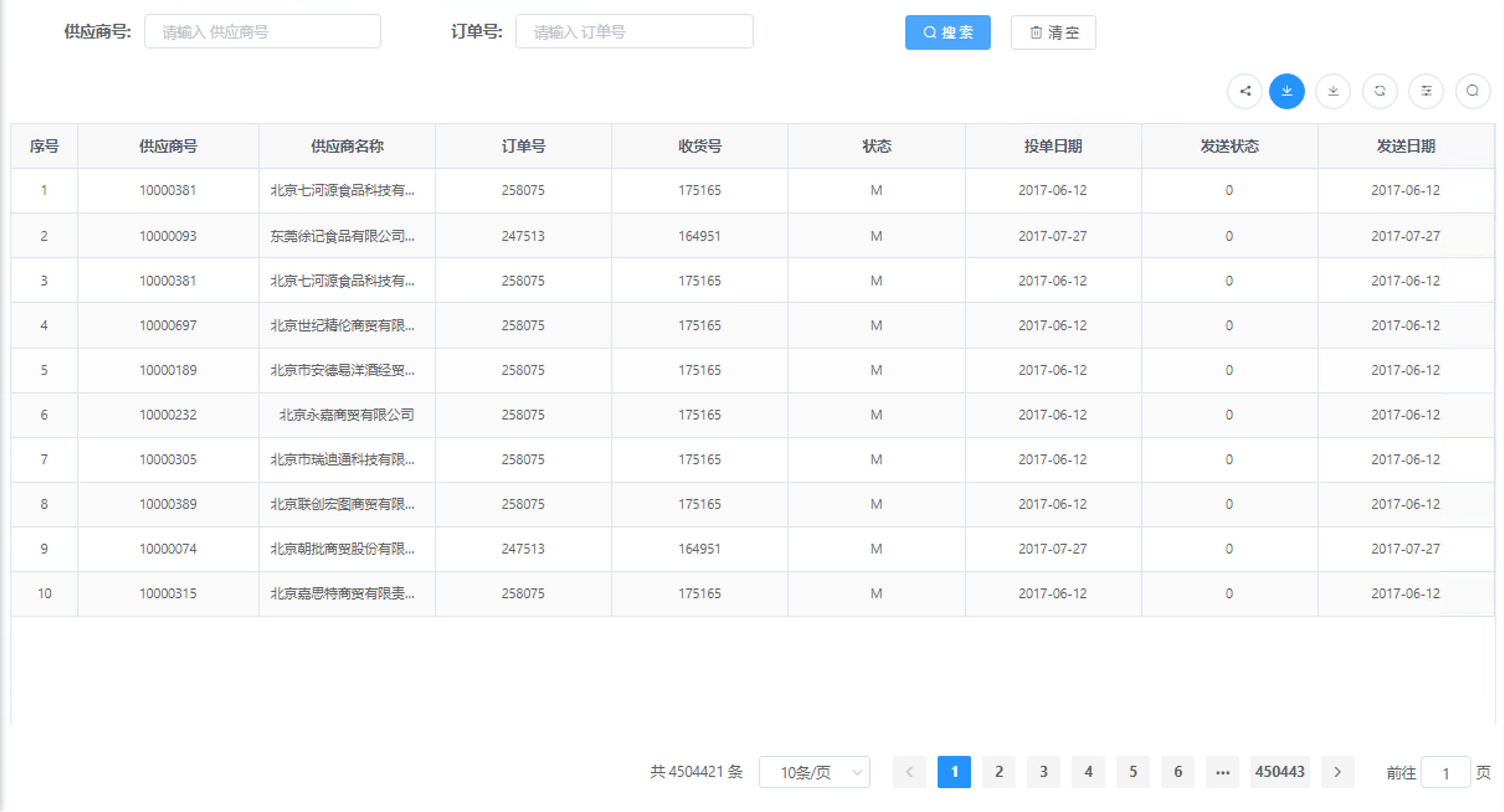Click current page 1 button
The image size is (1504, 812).
tap(954, 772)
